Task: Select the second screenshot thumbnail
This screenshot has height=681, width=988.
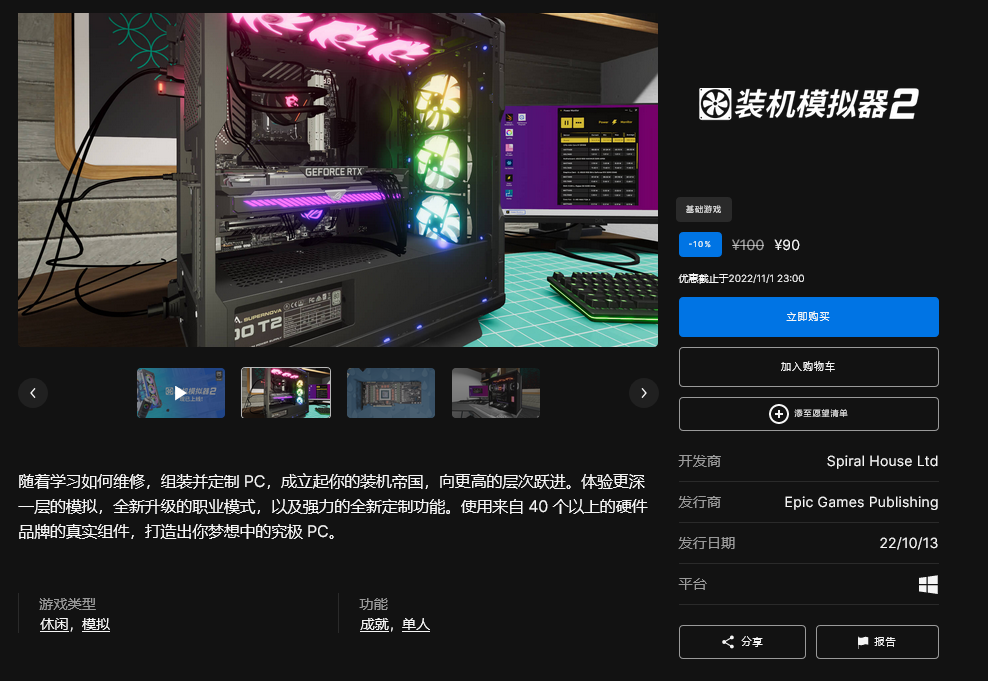Action: [x=286, y=392]
